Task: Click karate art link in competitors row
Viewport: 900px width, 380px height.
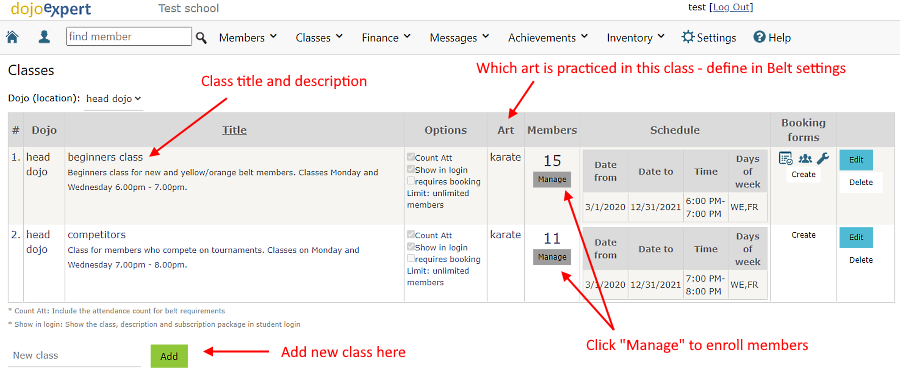Action: tap(505, 234)
